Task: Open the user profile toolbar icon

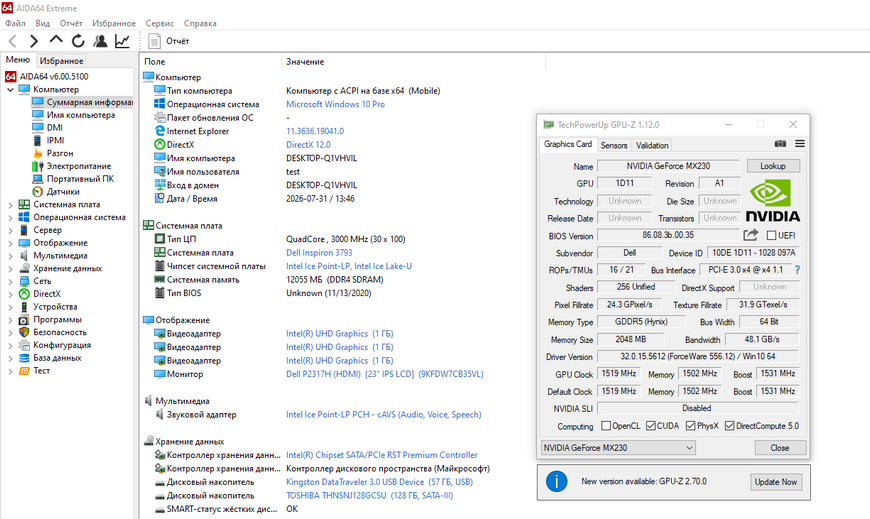Action: pos(100,41)
